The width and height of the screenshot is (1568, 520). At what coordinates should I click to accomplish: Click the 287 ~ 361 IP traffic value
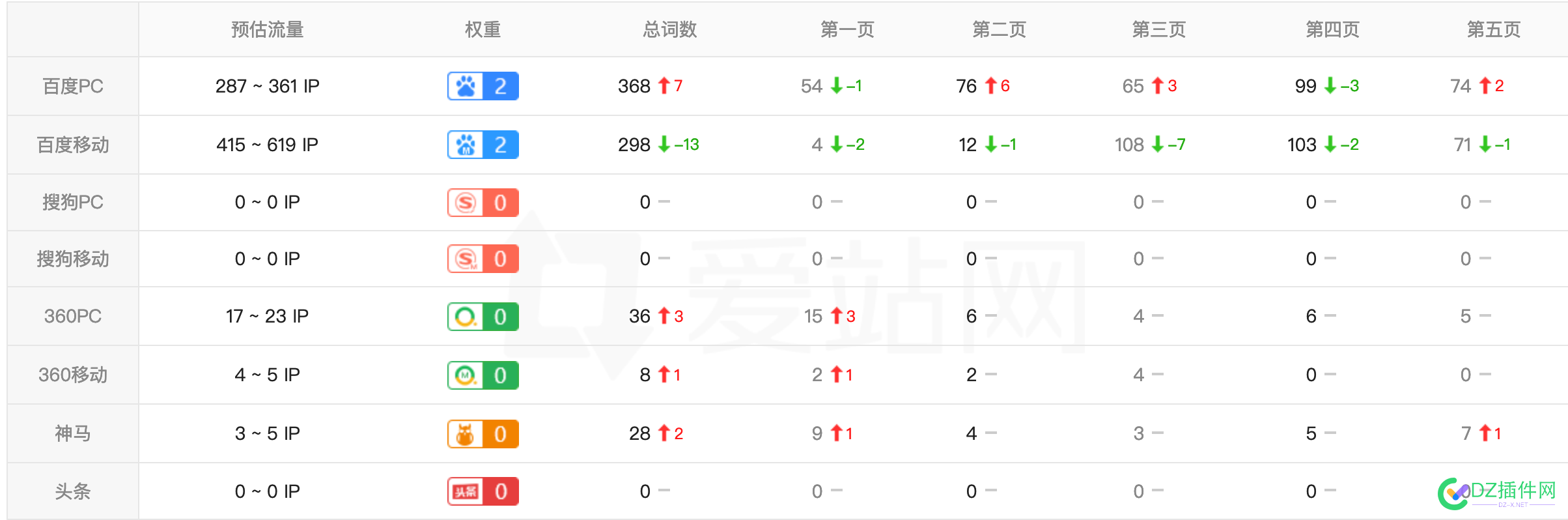click(268, 86)
